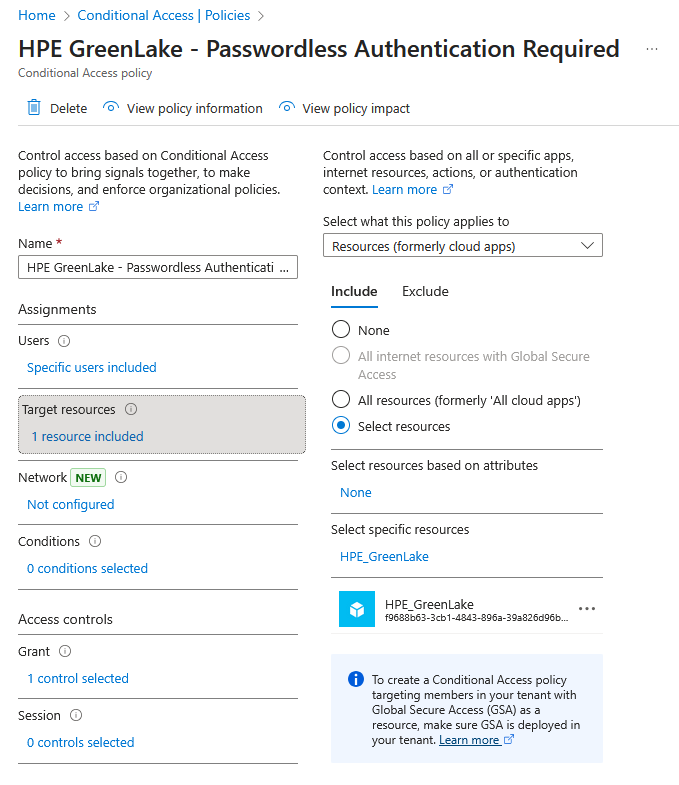Image resolution: width=679 pixels, height=785 pixels.
Task: Click the info icon next to Users
Action: pyautogui.click(x=64, y=341)
